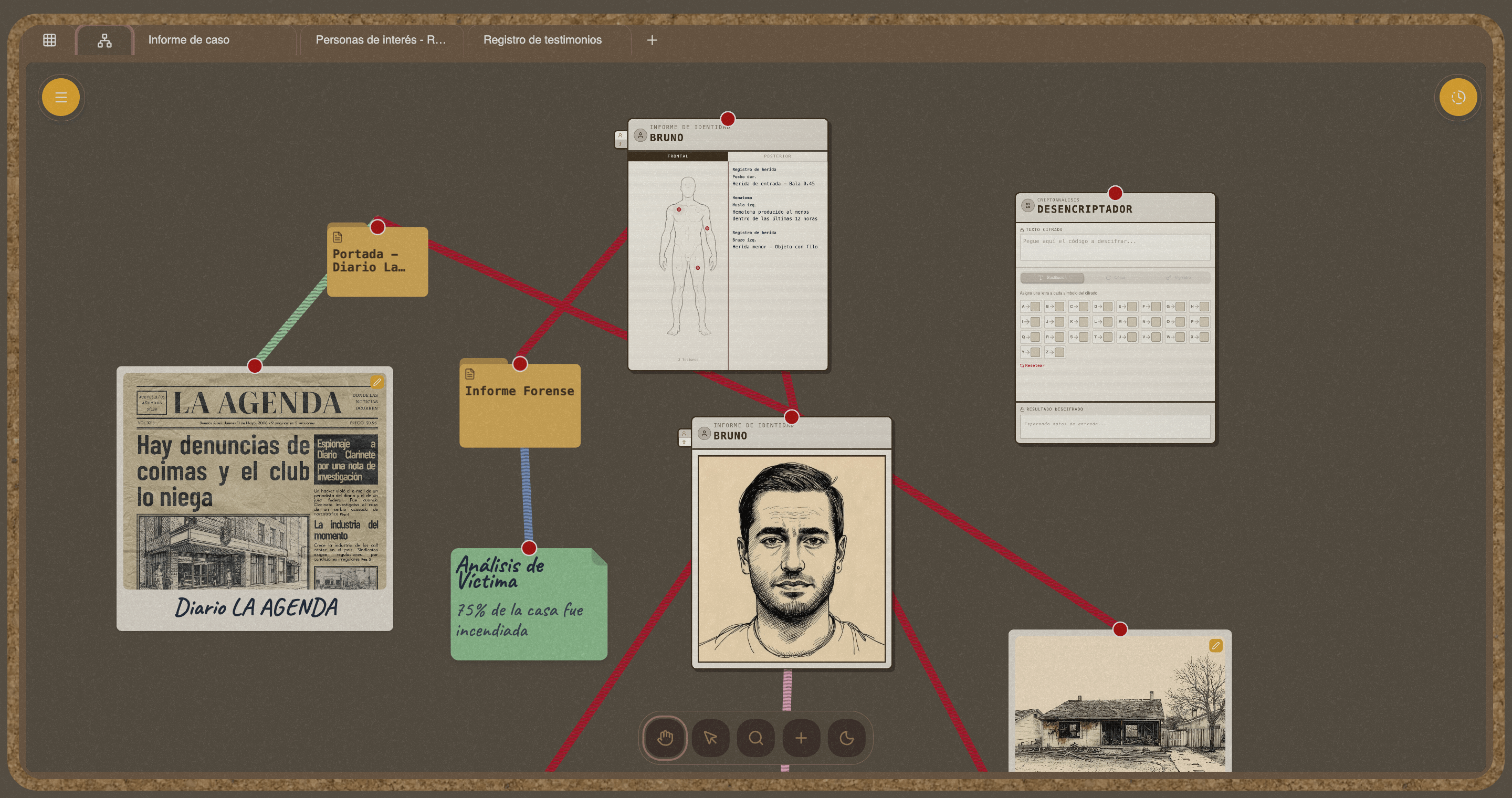Click the plus add-element tool
The image size is (1512, 798).
(x=801, y=738)
